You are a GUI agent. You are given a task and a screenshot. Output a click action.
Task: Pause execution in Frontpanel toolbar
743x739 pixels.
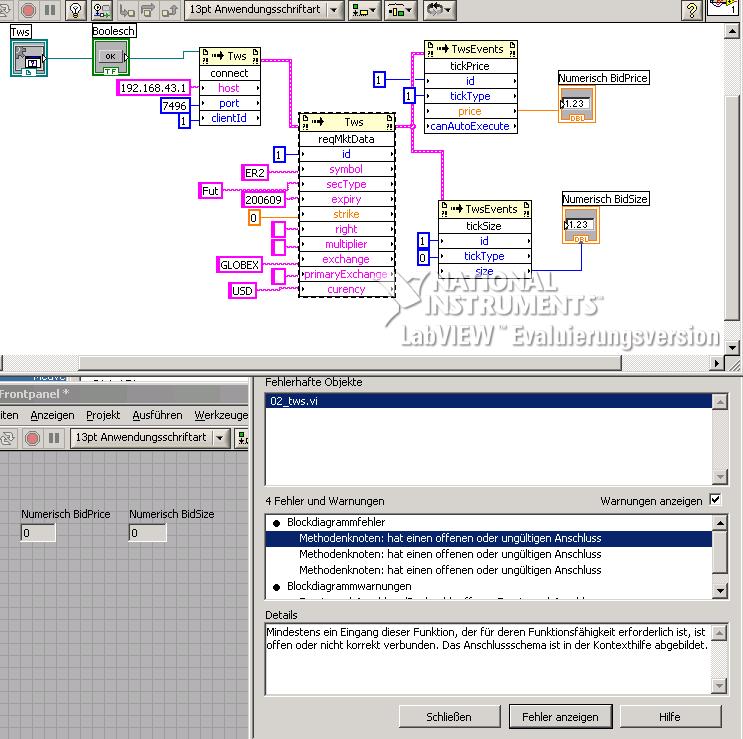pyautogui.click(x=54, y=438)
